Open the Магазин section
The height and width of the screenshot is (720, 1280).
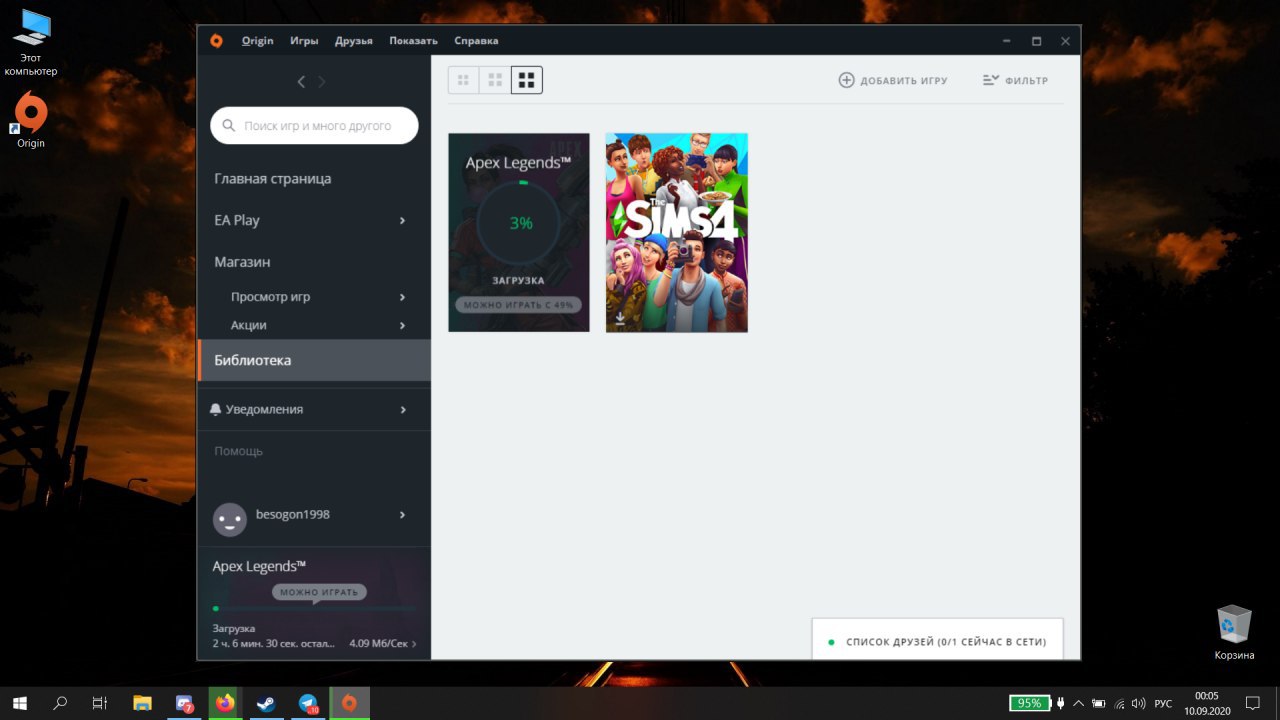point(242,262)
